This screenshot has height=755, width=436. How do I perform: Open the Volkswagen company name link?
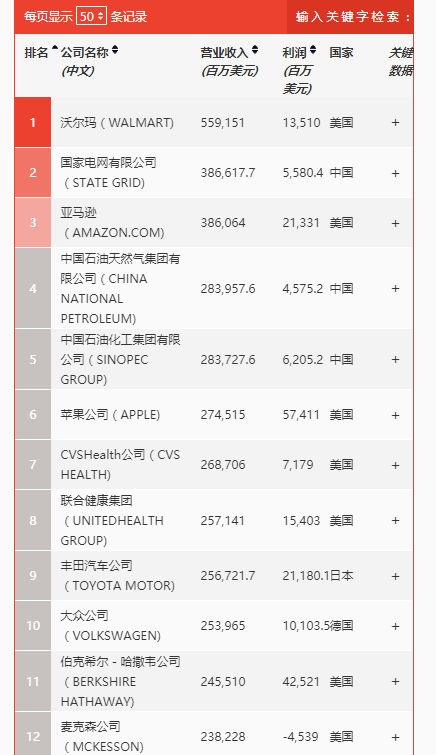pos(110,625)
